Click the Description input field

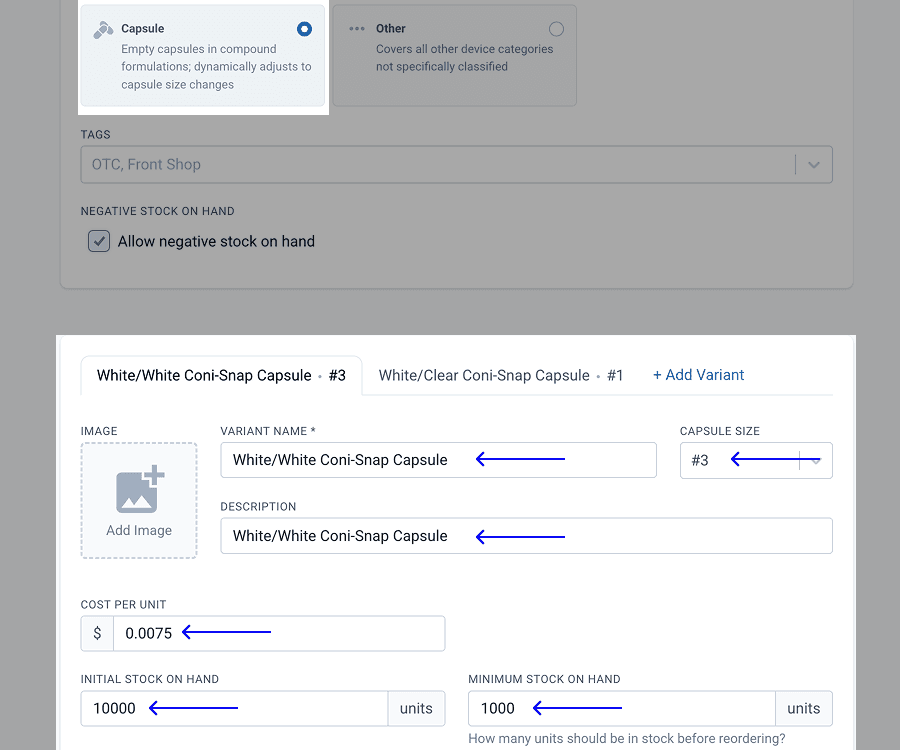click(x=526, y=536)
